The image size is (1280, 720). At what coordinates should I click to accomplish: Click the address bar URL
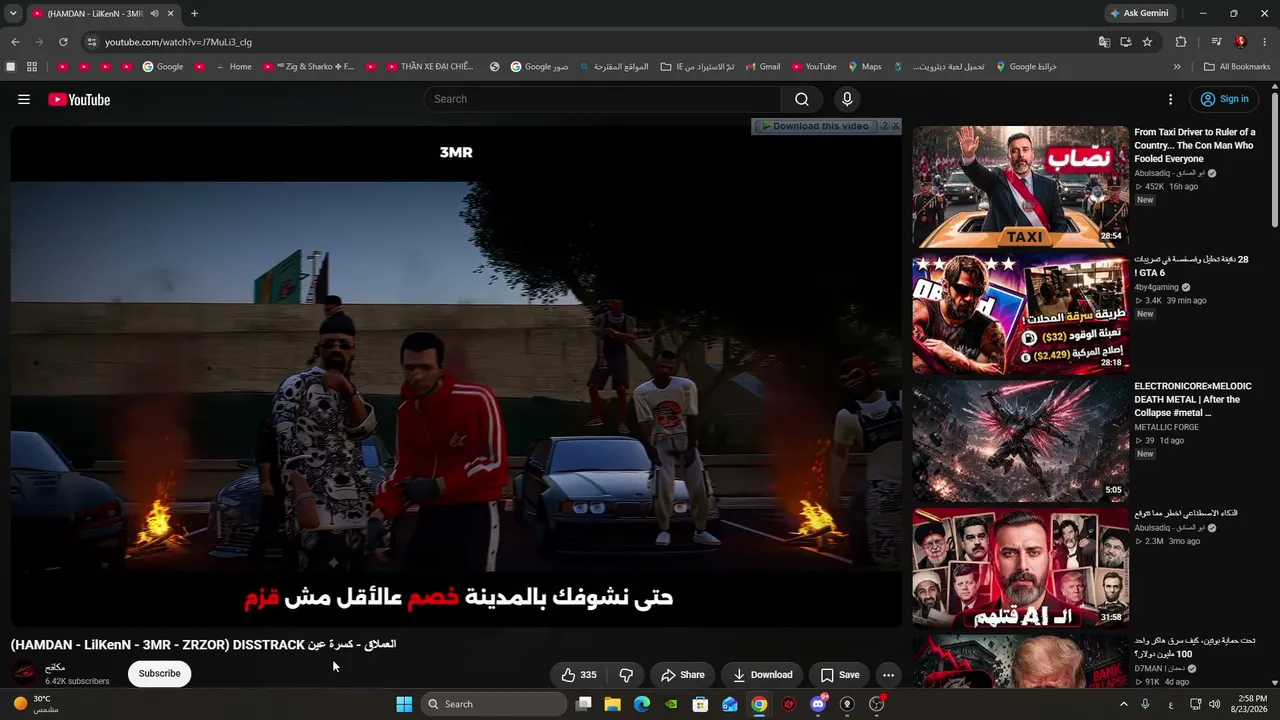(x=178, y=42)
